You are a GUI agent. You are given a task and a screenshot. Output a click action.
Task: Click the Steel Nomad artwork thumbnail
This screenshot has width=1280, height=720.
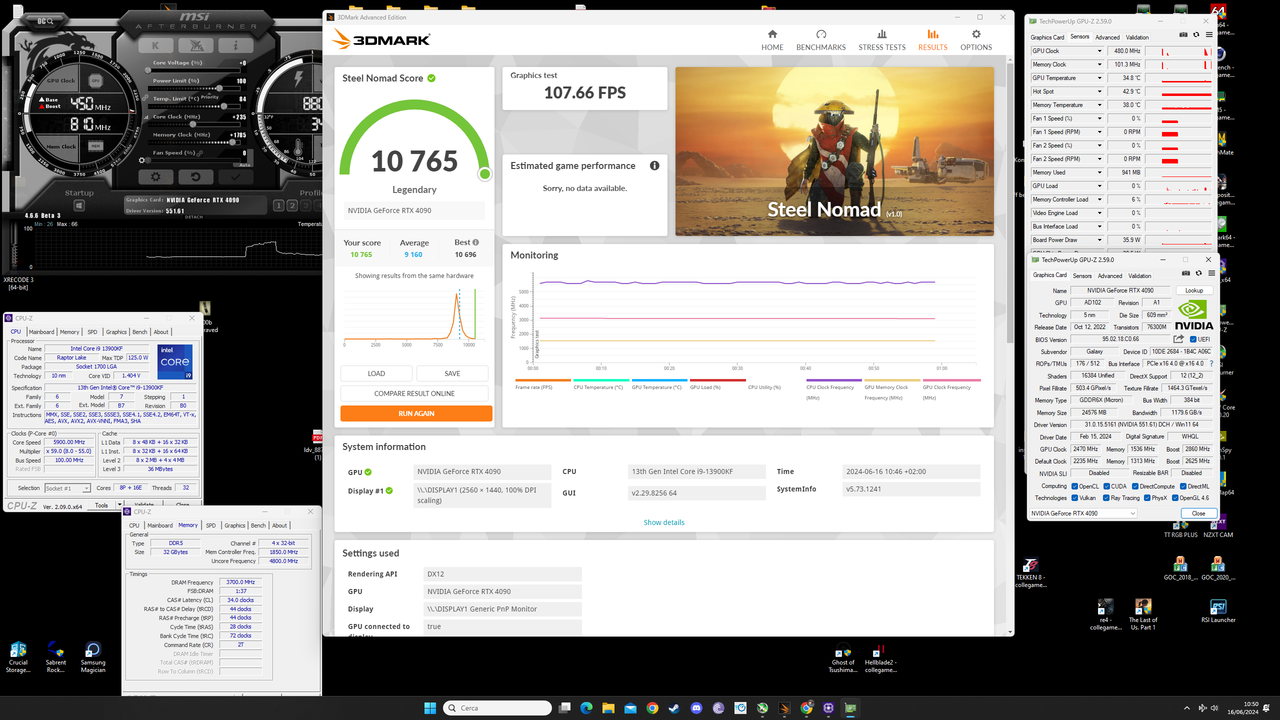click(835, 151)
